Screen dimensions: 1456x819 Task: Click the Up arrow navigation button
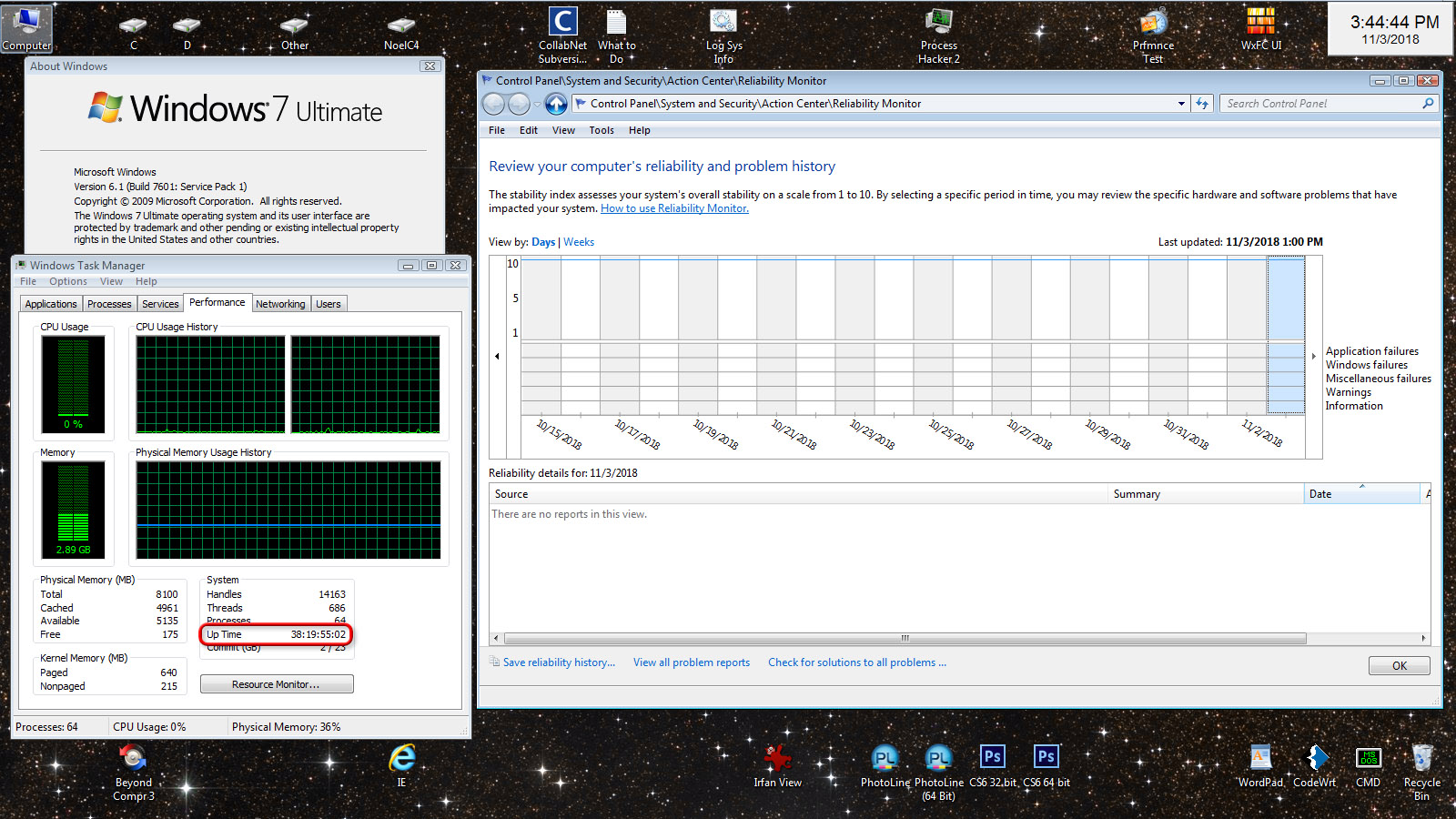pos(556,104)
